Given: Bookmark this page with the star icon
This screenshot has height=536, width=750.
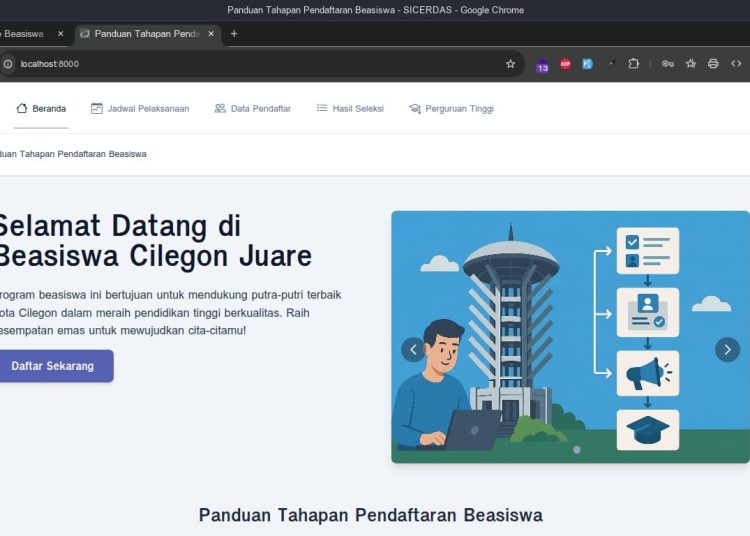Looking at the screenshot, I should (510, 64).
